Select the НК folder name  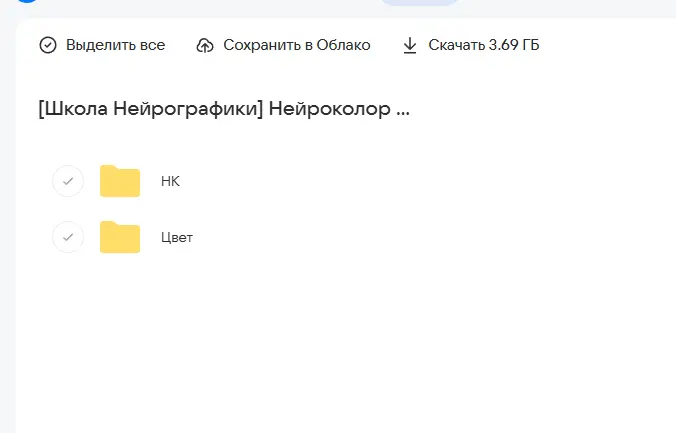170,181
